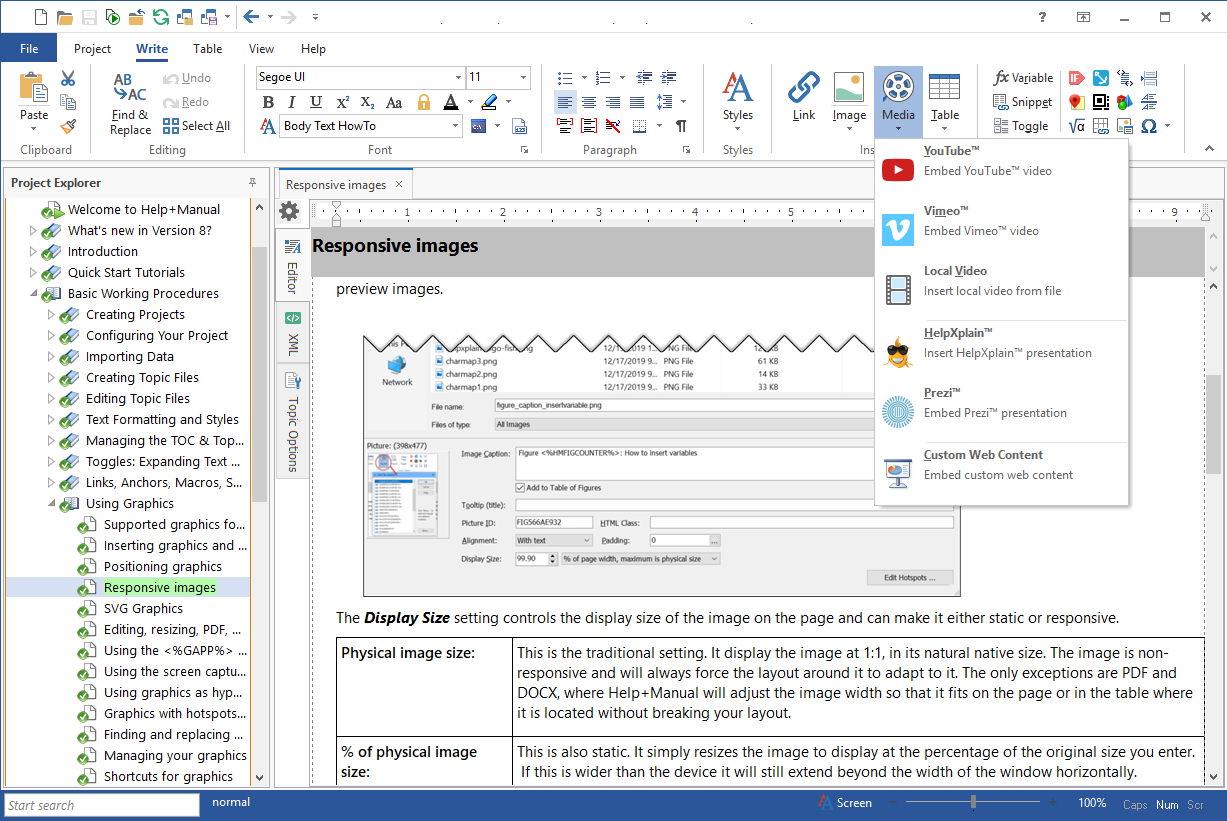The height and width of the screenshot is (821, 1227).
Task: Toggle italic formatting
Action: (292, 102)
